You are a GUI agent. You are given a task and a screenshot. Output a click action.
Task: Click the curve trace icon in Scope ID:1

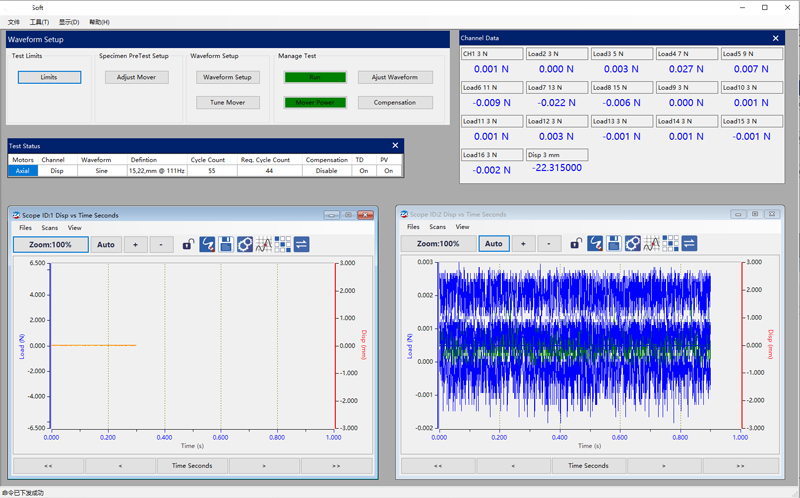click(x=207, y=244)
